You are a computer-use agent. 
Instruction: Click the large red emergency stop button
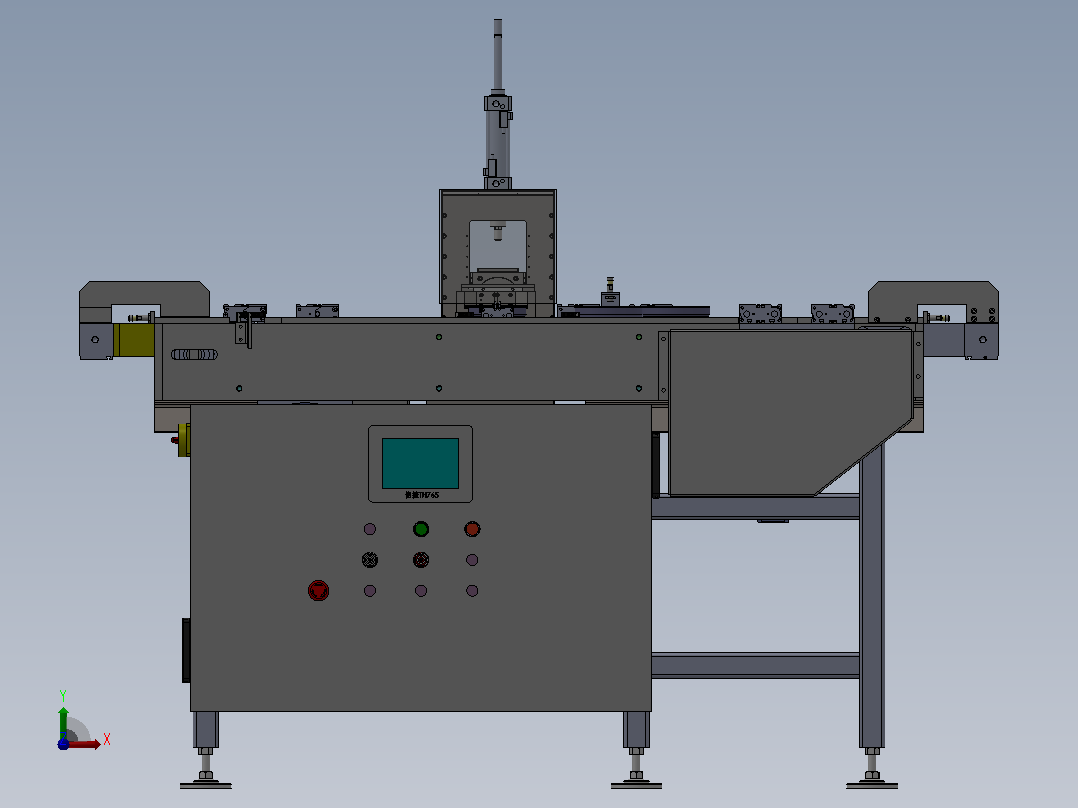tap(318, 591)
